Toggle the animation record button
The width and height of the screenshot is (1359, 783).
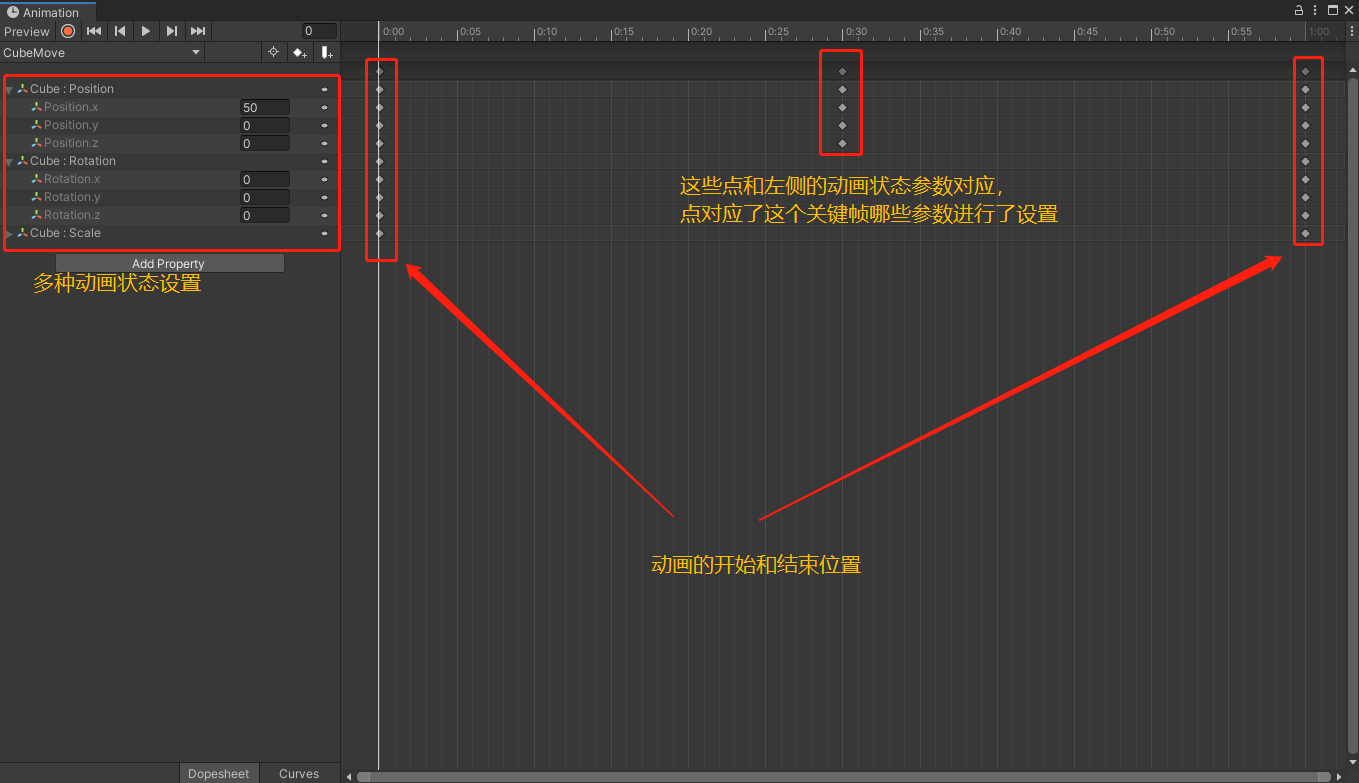pyautogui.click(x=68, y=31)
